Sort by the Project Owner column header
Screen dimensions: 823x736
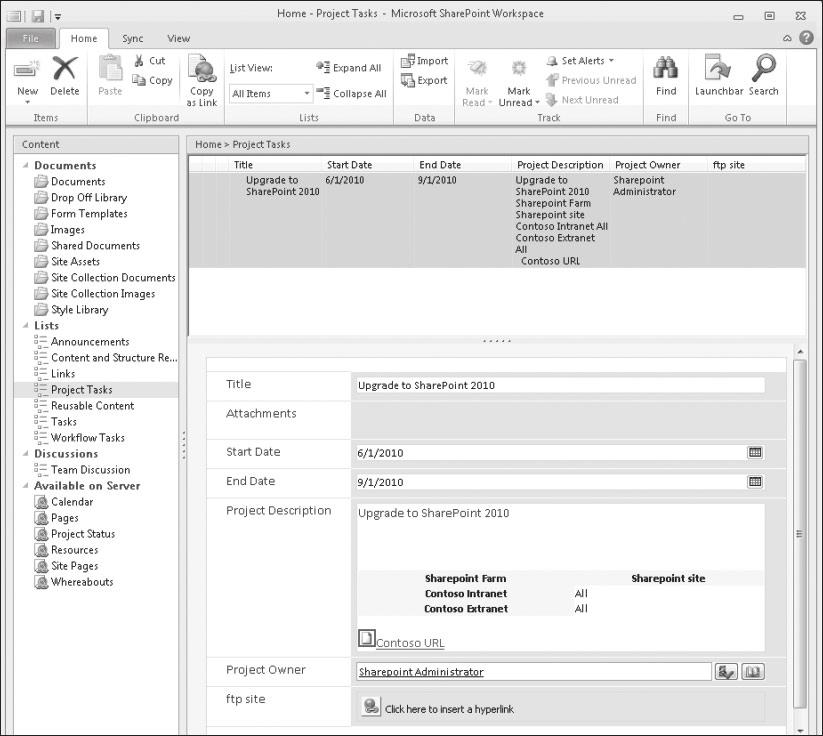coord(647,165)
